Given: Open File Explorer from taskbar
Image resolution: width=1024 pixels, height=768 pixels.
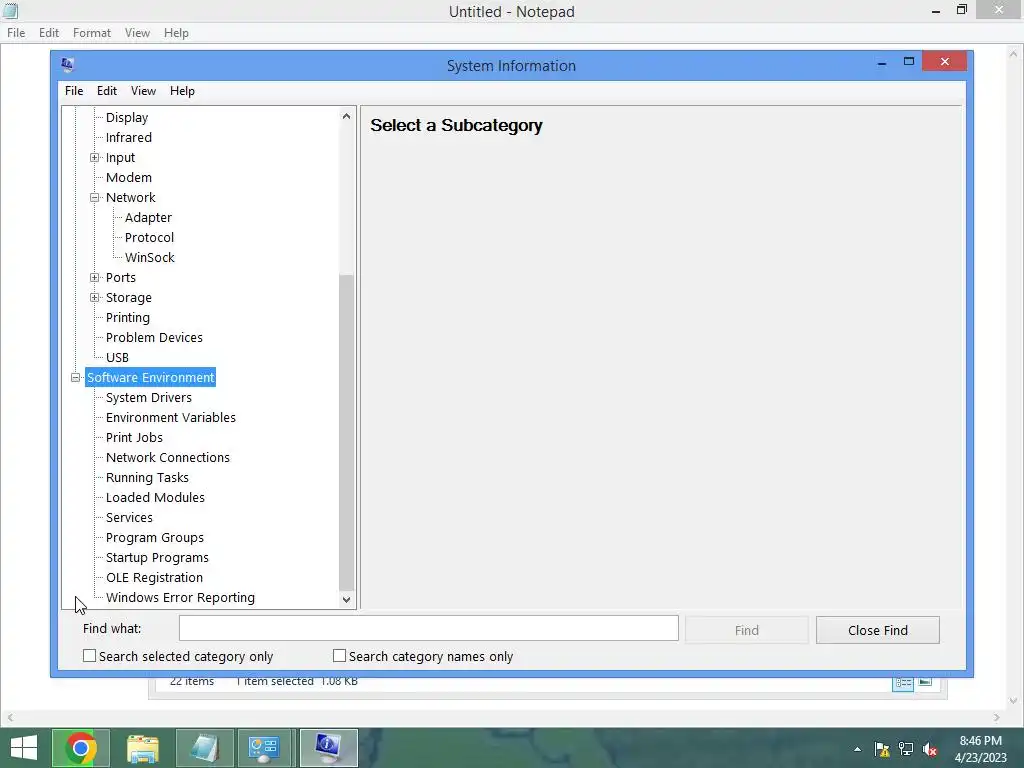Looking at the screenshot, I should tap(142, 748).
